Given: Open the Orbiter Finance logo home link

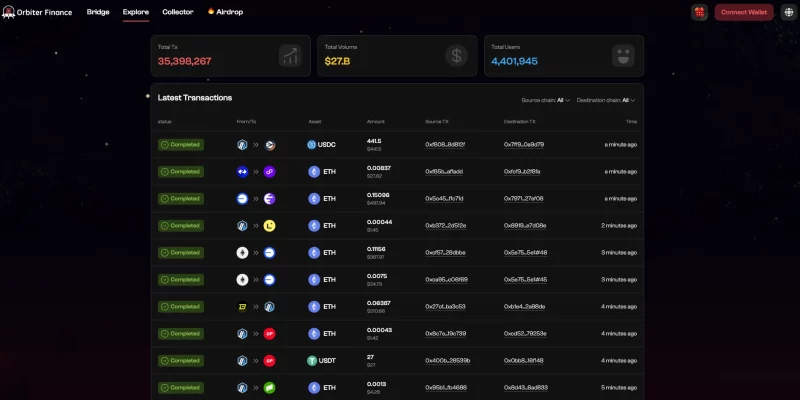Looking at the screenshot, I should (37, 12).
